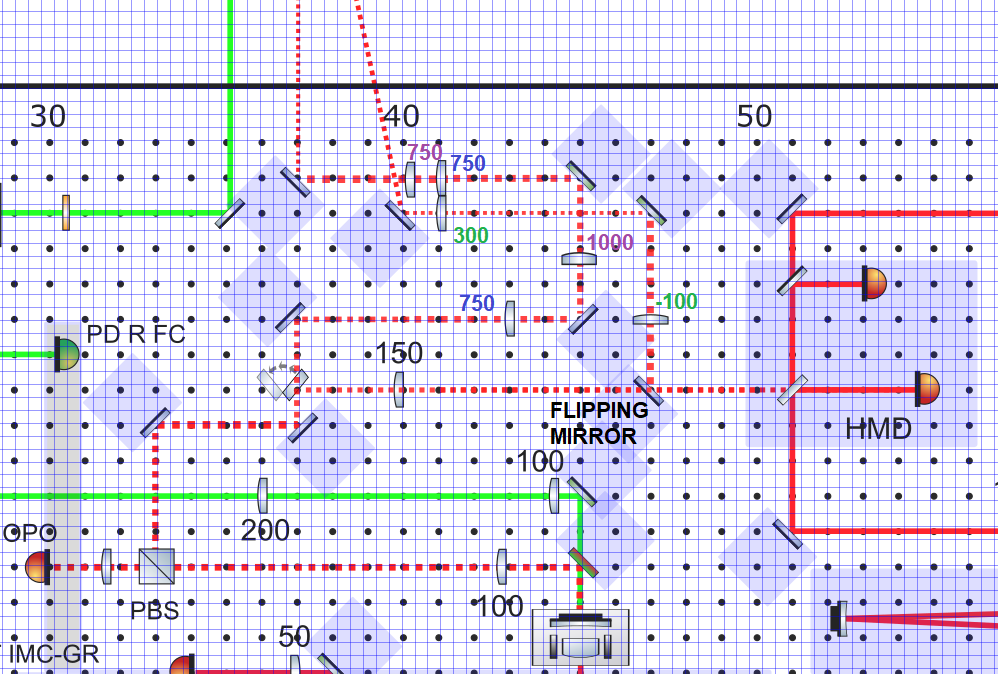
Task: Select the ruler number 40
Action: pyautogui.click(x=402, y=116)
